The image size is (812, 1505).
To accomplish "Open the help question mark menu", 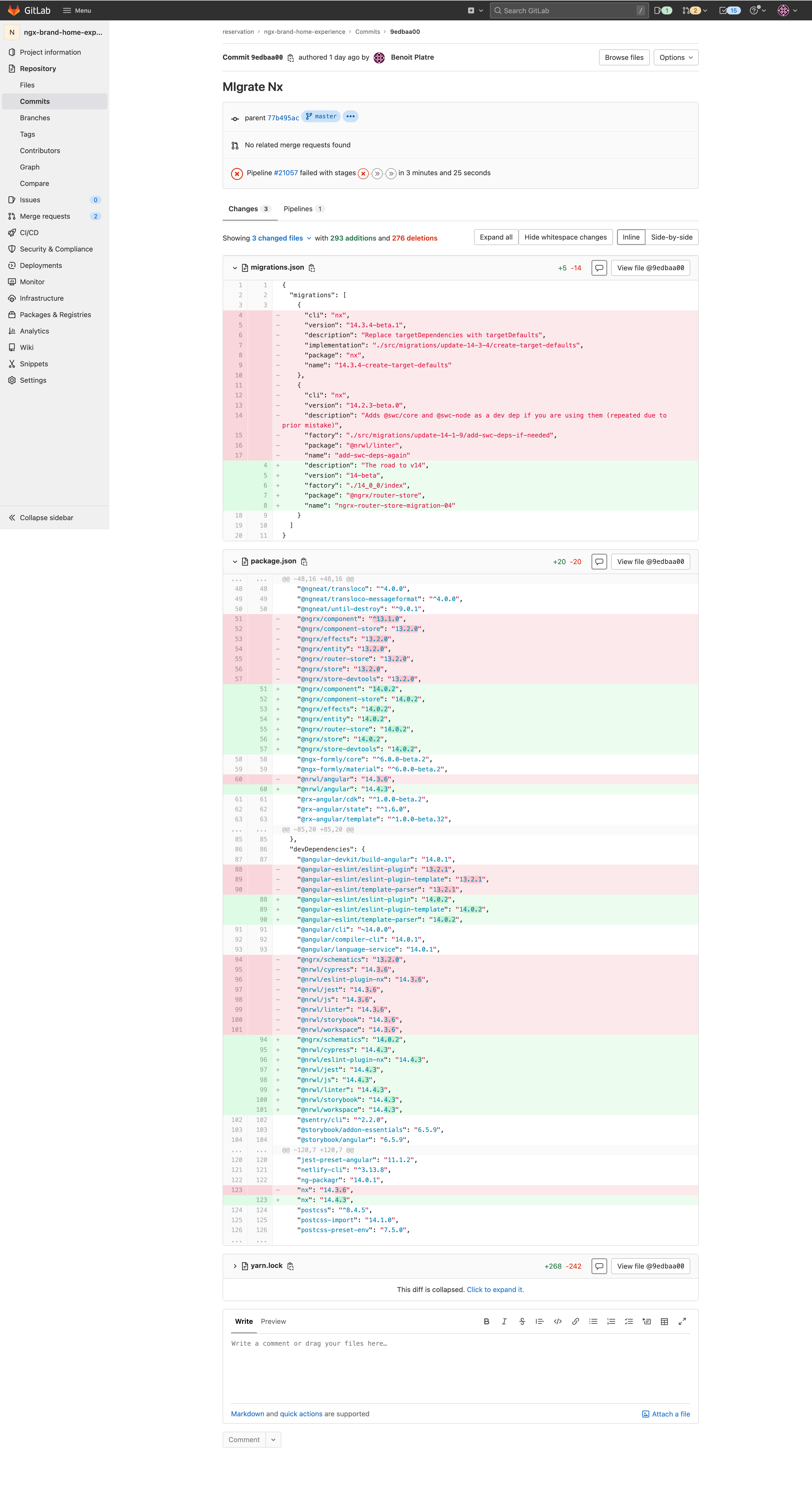I will [758, 10].
